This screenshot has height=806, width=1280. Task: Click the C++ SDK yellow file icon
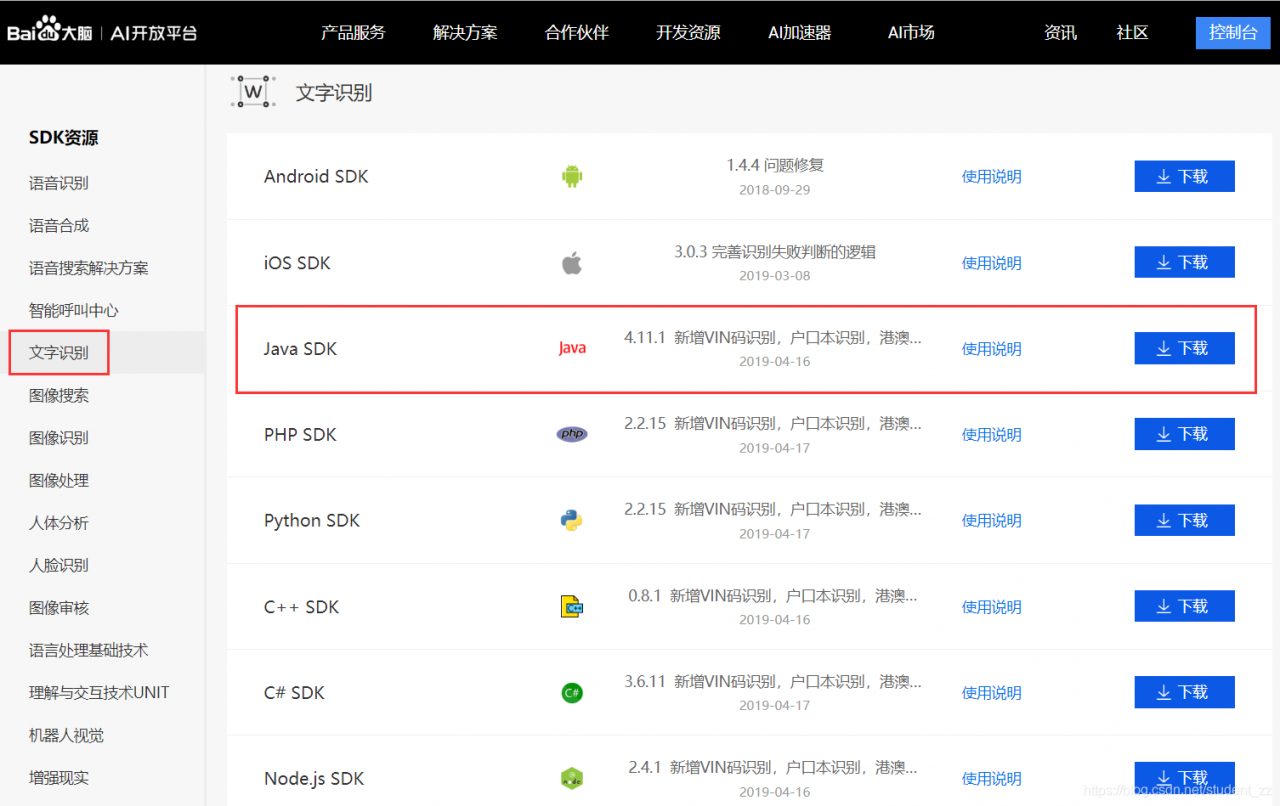pyautogui.click(x=572, y=606)
